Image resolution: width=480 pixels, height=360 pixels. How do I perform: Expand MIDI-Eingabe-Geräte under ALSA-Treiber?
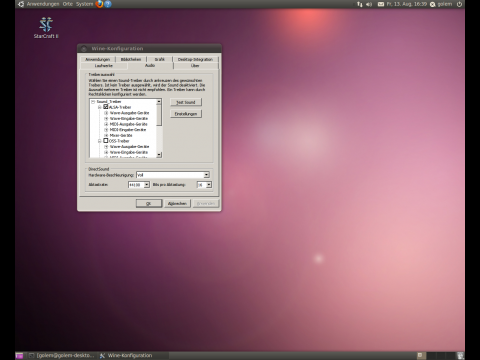106,130
